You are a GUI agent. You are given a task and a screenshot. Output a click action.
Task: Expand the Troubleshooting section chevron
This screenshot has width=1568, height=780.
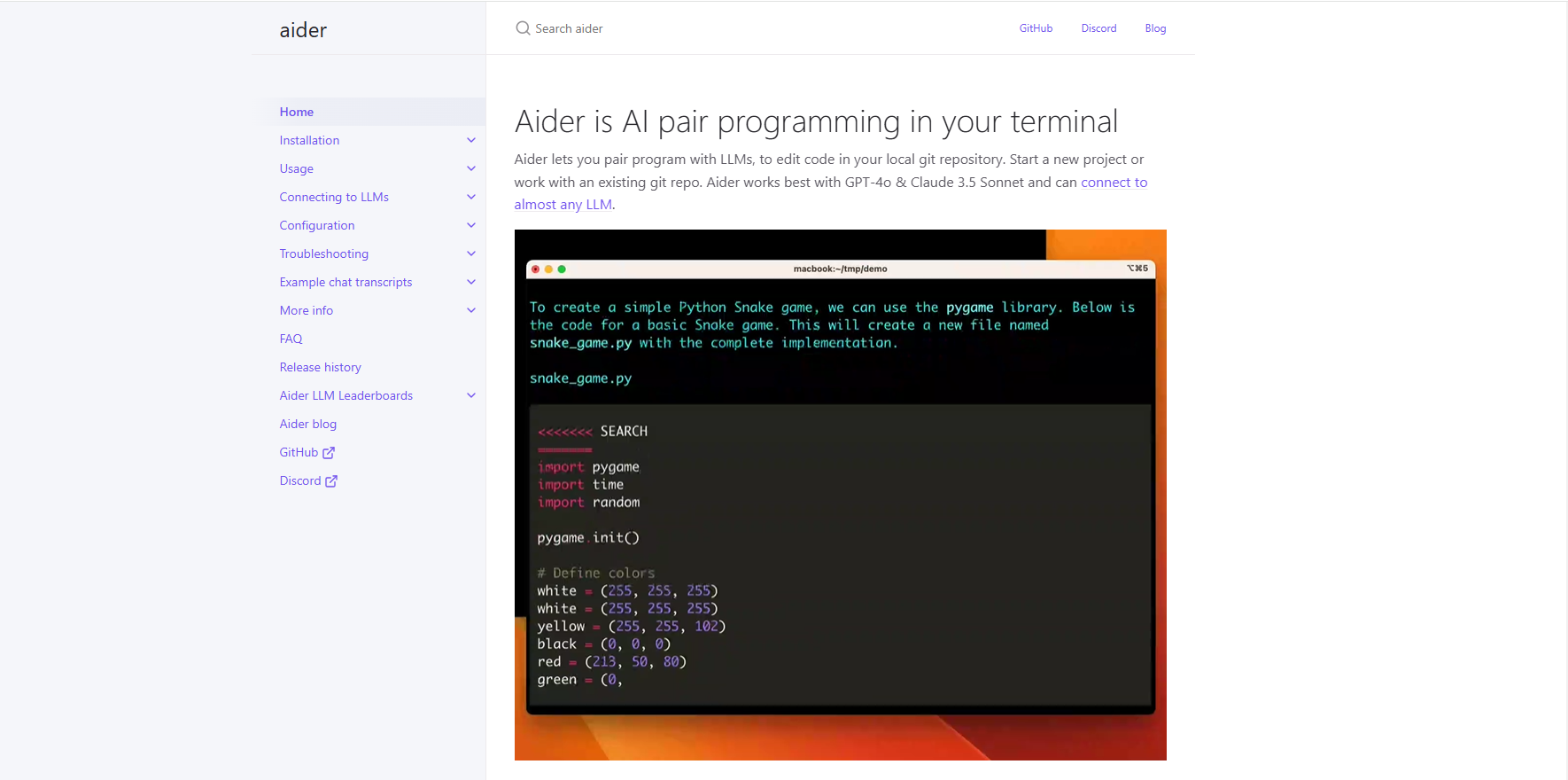[x=471, y=253]
